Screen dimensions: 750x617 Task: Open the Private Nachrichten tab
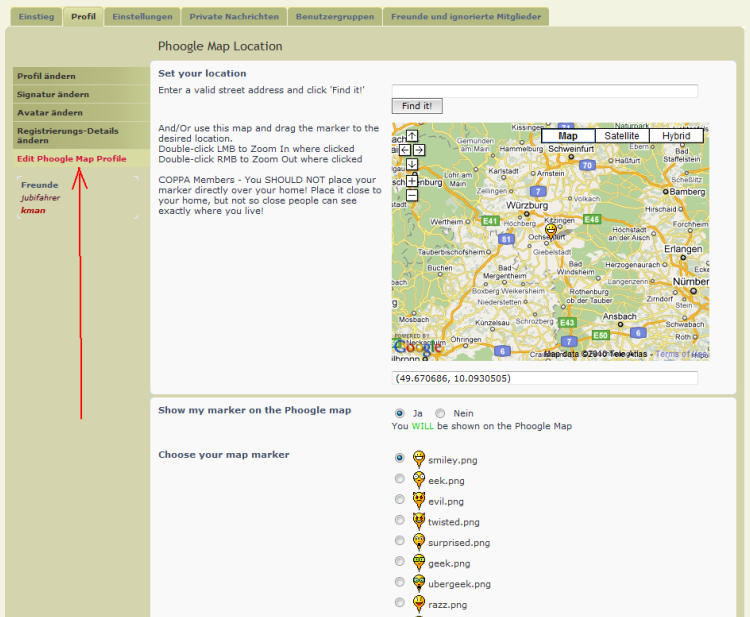click(235, 17)
